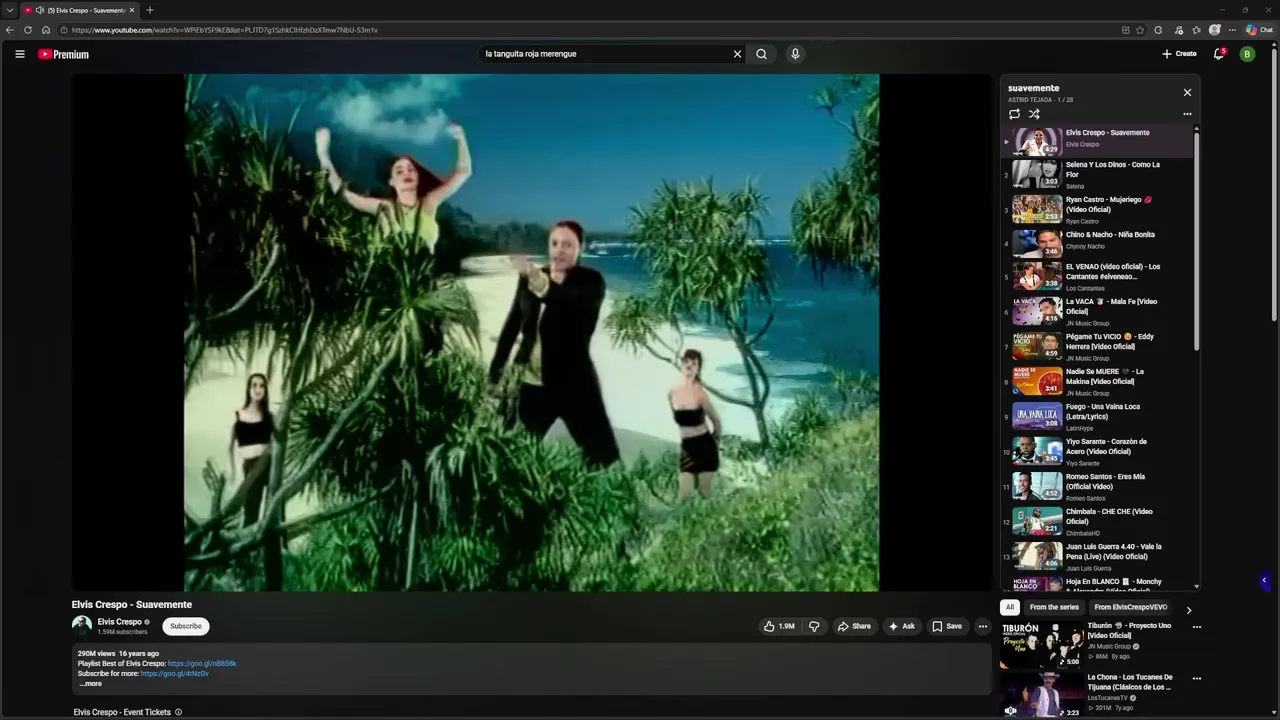Screen dimensions: 1280x720
Task: Open a new browser tab
Action: tap(150, 10)
